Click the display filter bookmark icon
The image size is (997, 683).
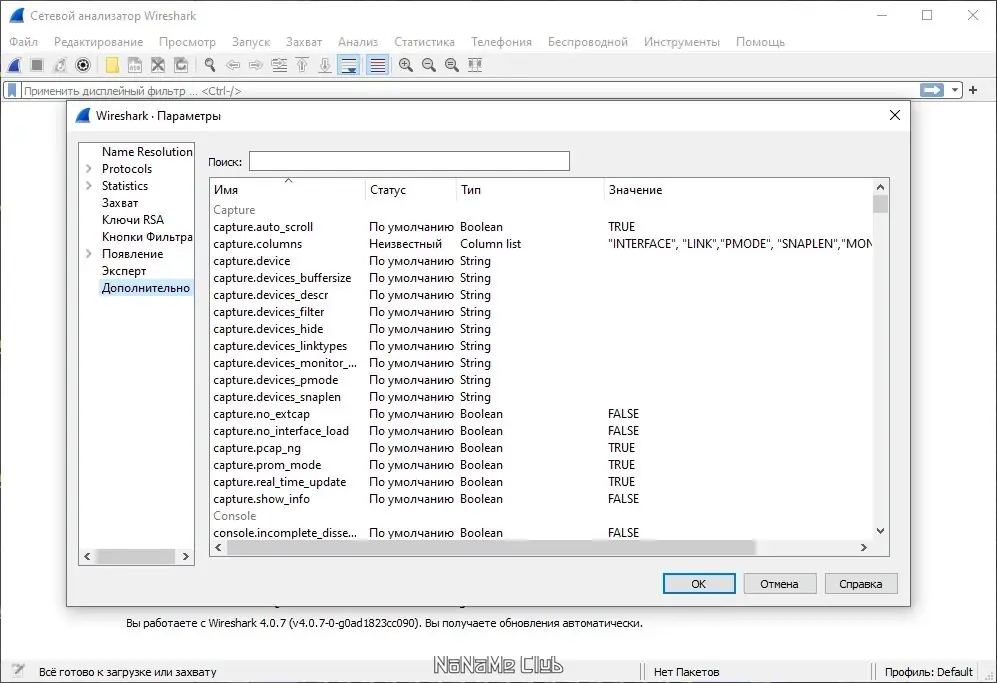[x=12, y=90]
